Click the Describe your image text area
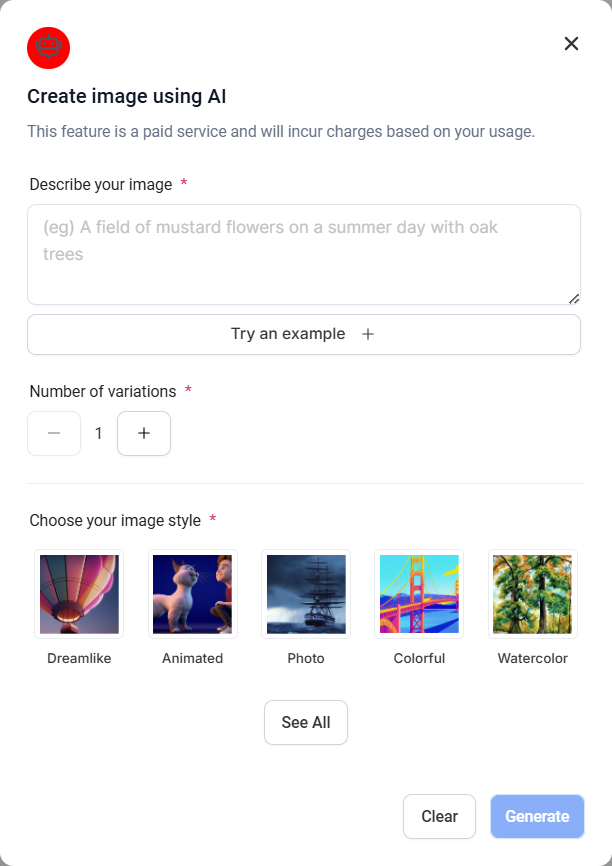612x866 pixels. (x=303, y=254)
